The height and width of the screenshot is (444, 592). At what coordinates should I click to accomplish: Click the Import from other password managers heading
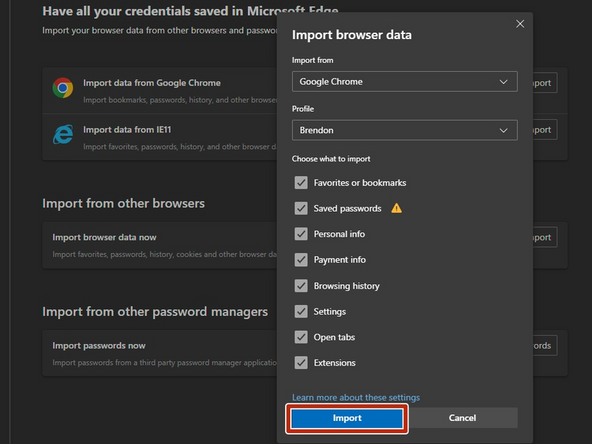[x=155, y=312]
